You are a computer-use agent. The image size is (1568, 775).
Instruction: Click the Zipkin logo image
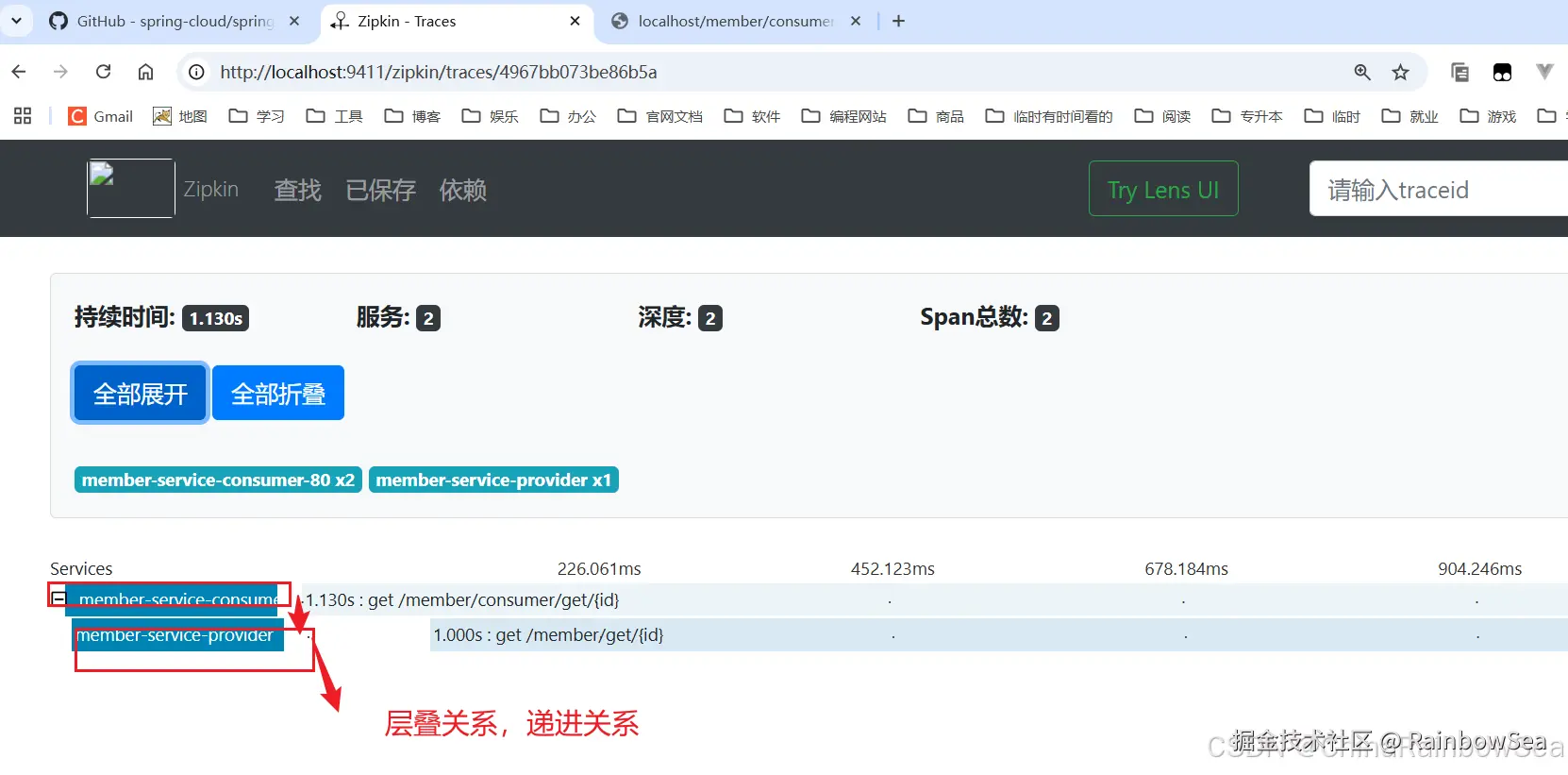pyautogui.click(x=131, y=189)
